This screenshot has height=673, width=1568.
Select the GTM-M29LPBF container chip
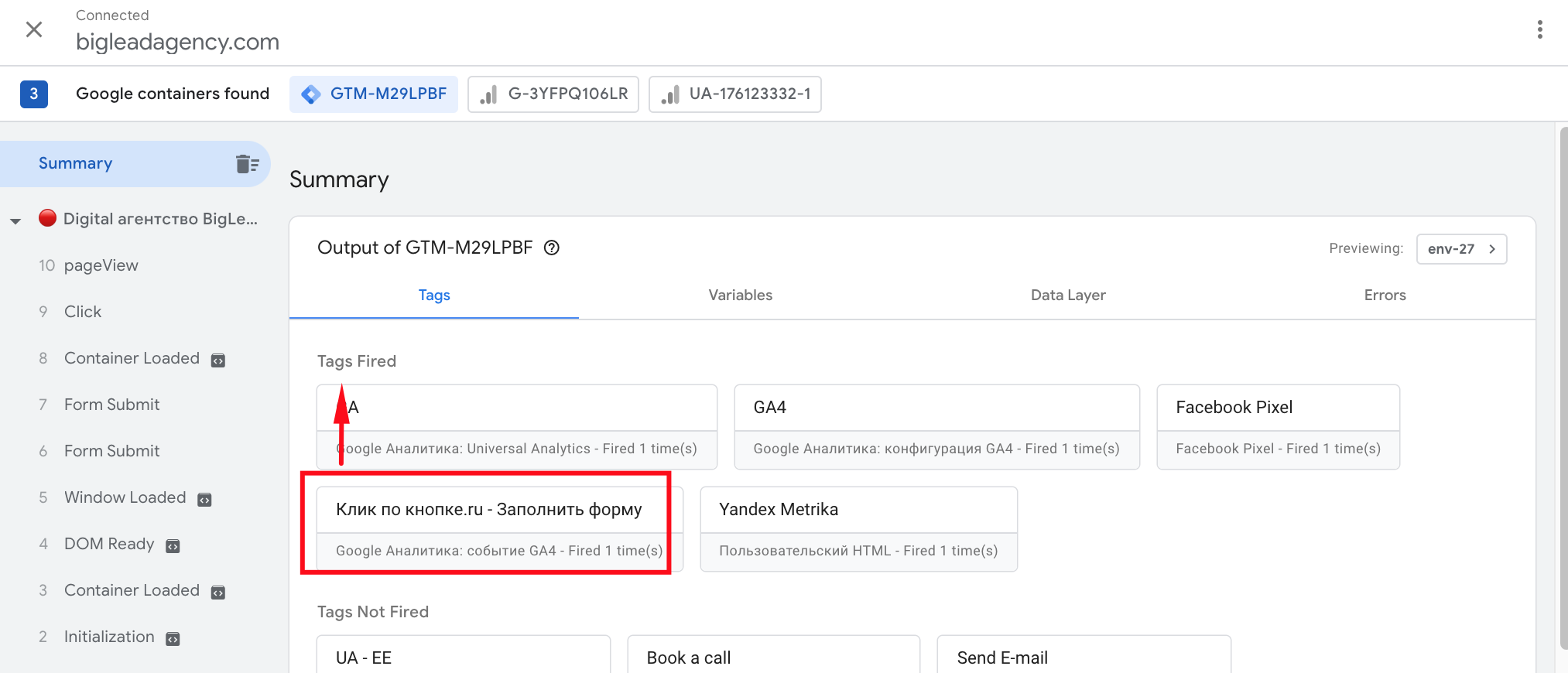pos(374,94)
